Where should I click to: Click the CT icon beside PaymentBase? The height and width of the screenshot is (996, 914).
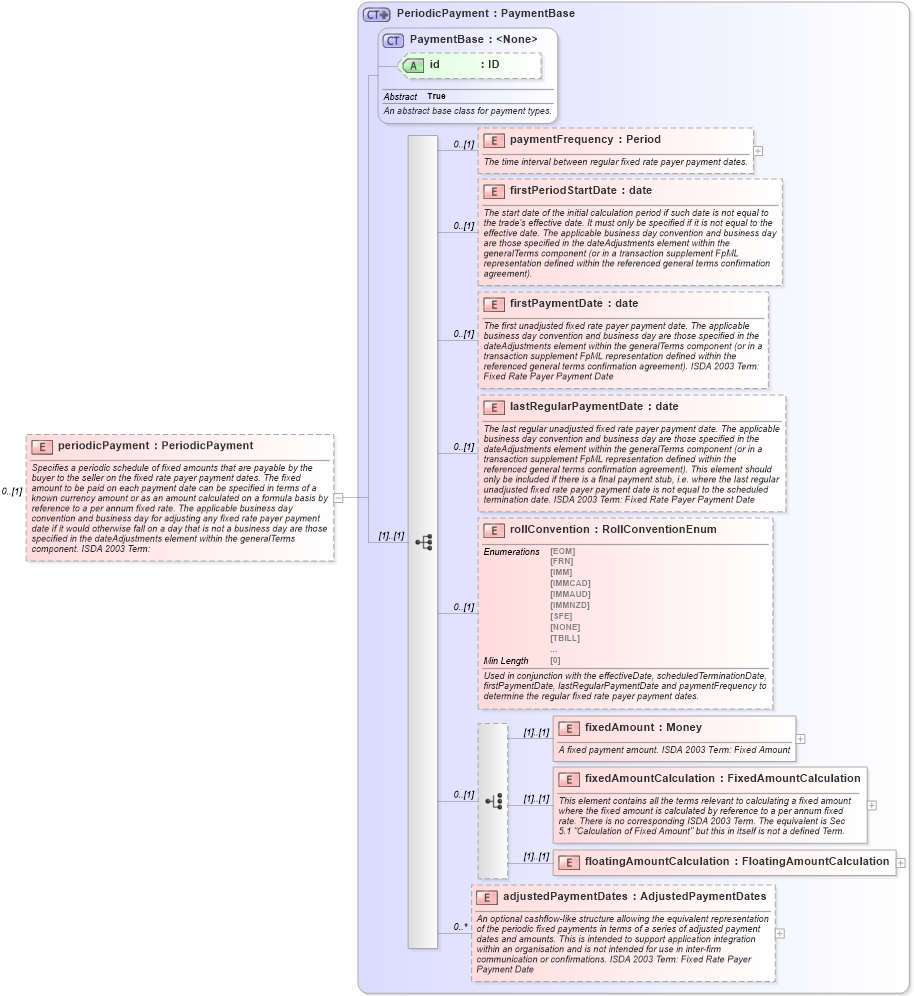point(393,41)
